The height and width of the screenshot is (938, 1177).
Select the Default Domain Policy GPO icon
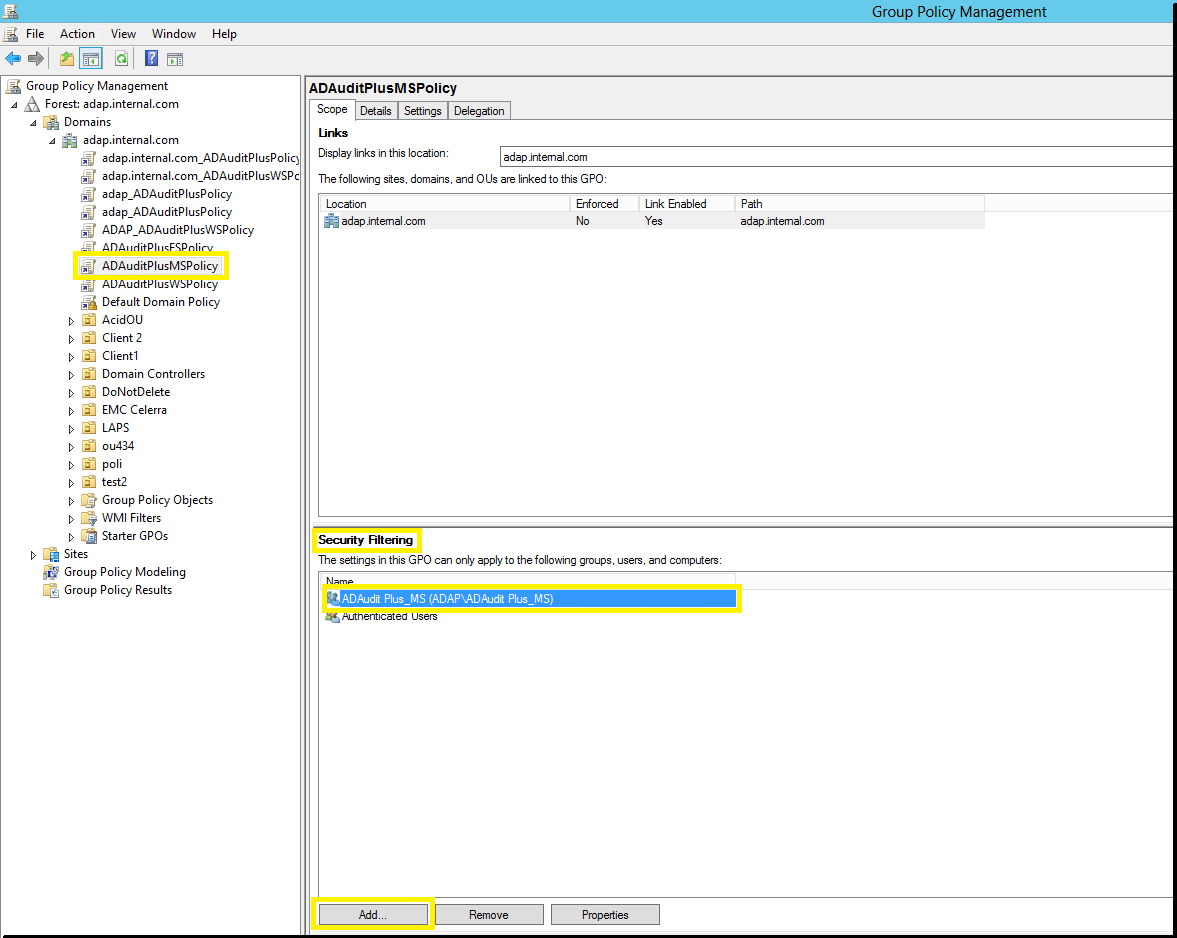coord(89,302)
